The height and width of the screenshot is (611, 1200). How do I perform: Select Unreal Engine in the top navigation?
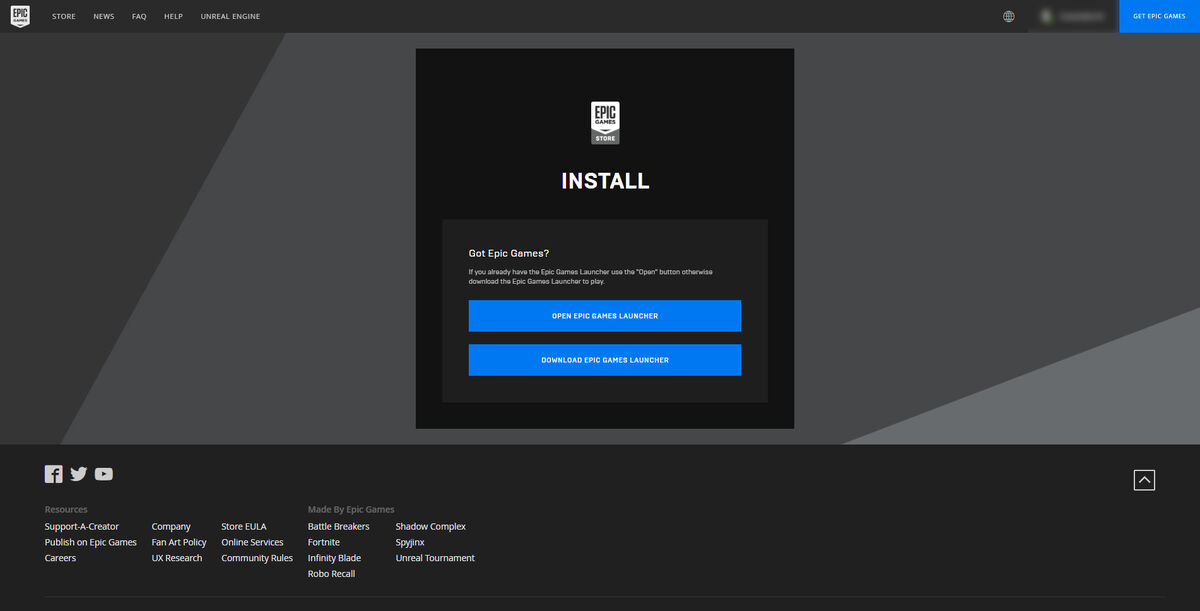pos(230,17)
